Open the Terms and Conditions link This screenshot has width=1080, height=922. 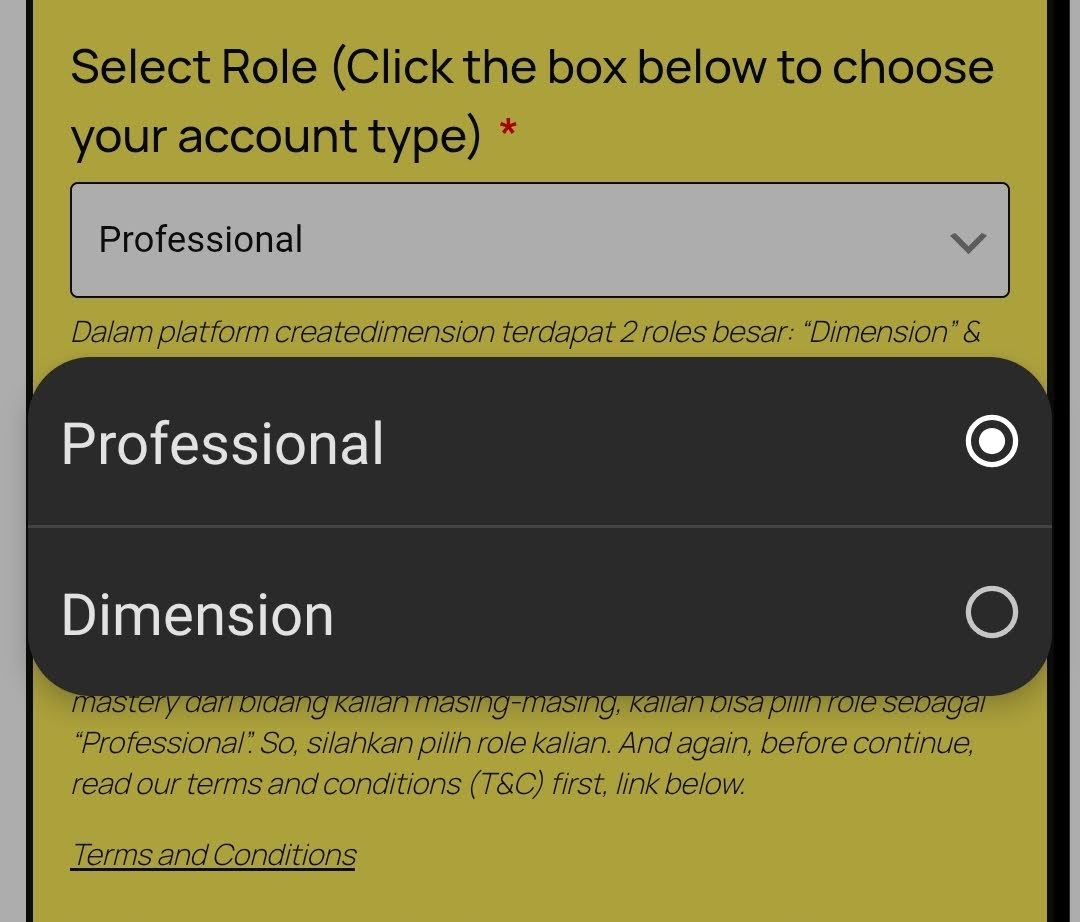(x=213, y=855)
